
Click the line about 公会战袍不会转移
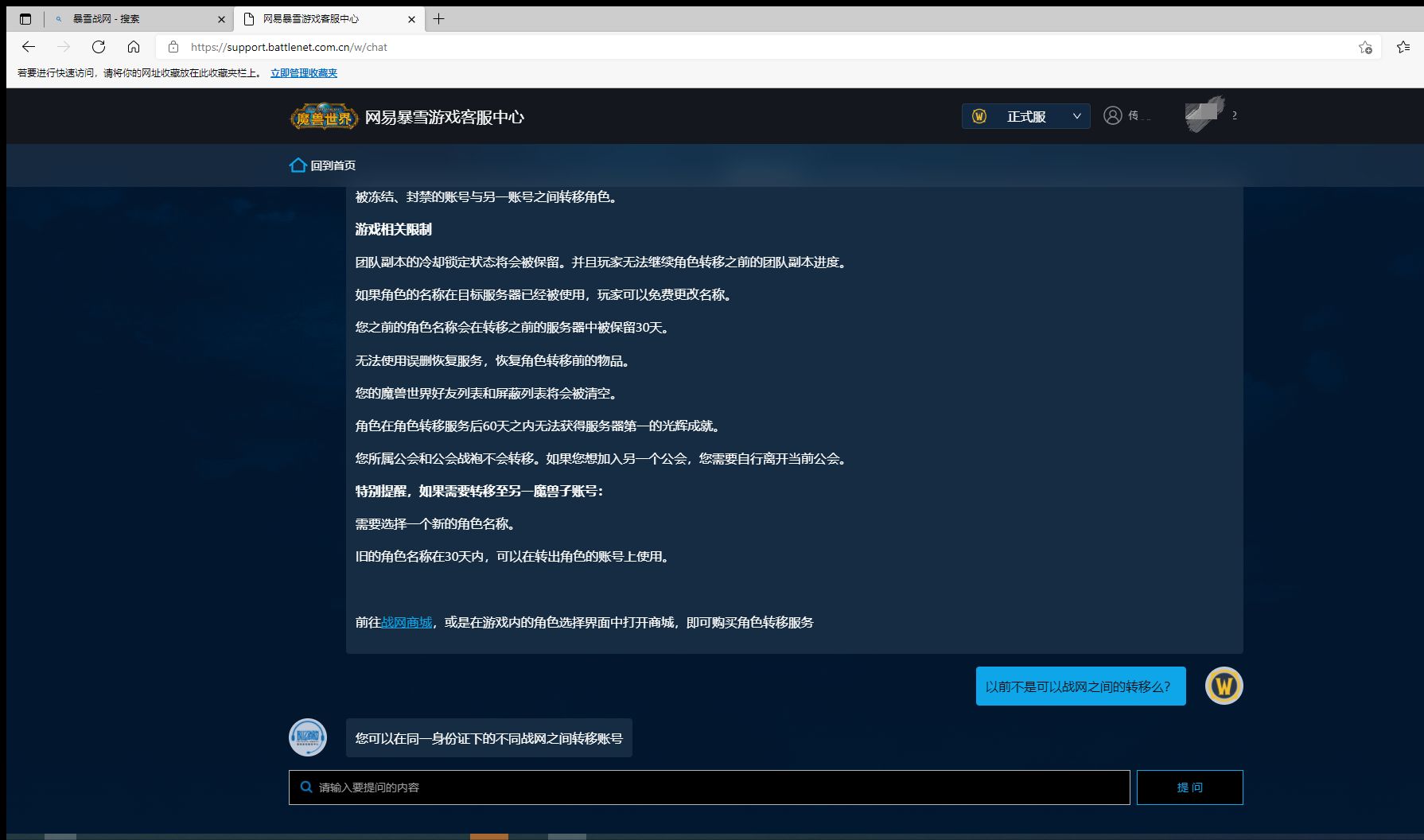[x=602, y=459]
